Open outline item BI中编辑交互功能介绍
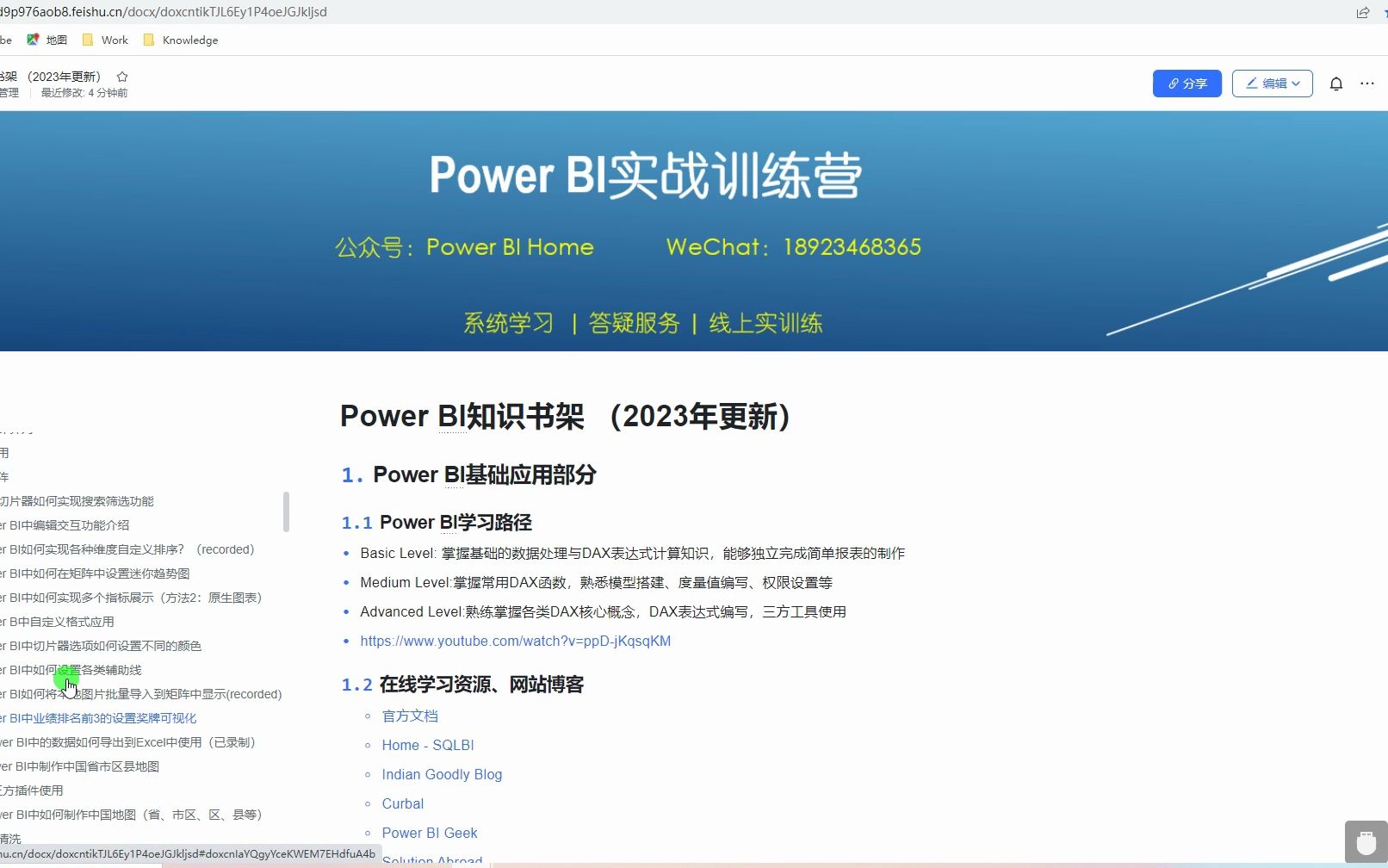The height and width of the screenshot is (868, 1388). (65, 525)
